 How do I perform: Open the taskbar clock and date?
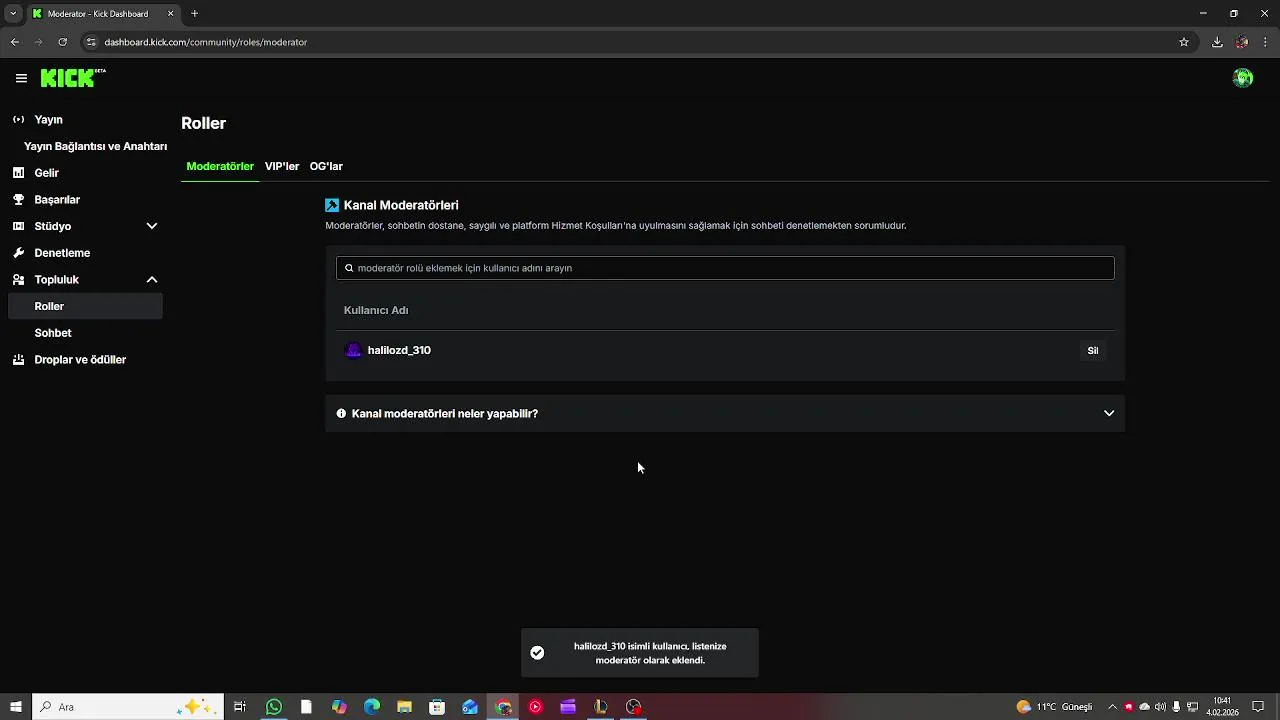[x=1222, y=707]
